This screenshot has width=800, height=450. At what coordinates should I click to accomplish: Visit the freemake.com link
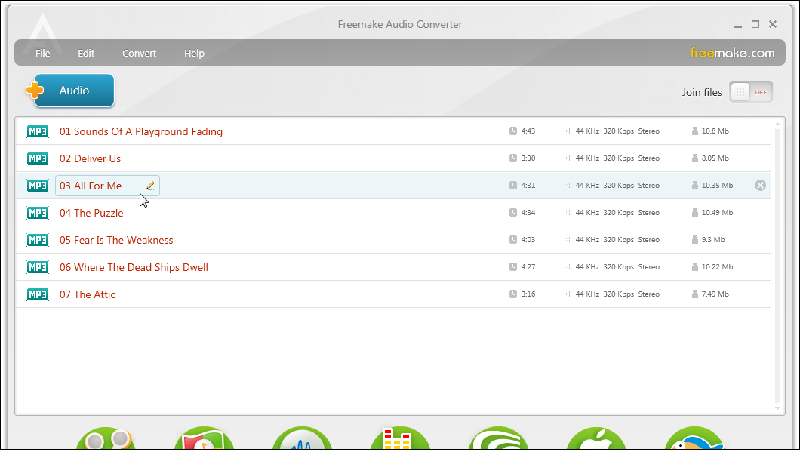pyautogui.click(x=732, y=53)
